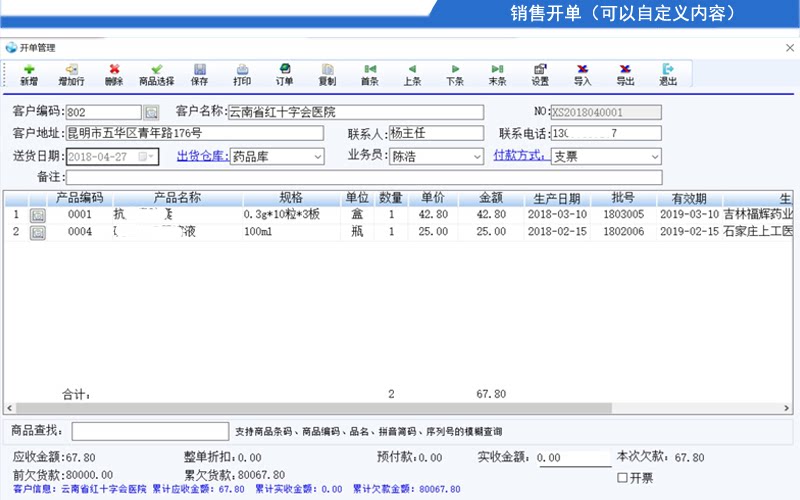Jump to last record with 末条
Viewport: 800px width, 500px height.
(497, 74)
